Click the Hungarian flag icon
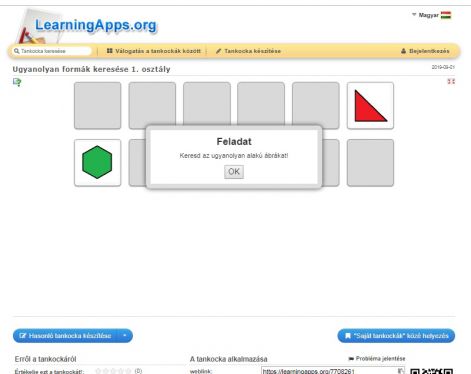This screenshot has height=374, width=471. [446, 15]
